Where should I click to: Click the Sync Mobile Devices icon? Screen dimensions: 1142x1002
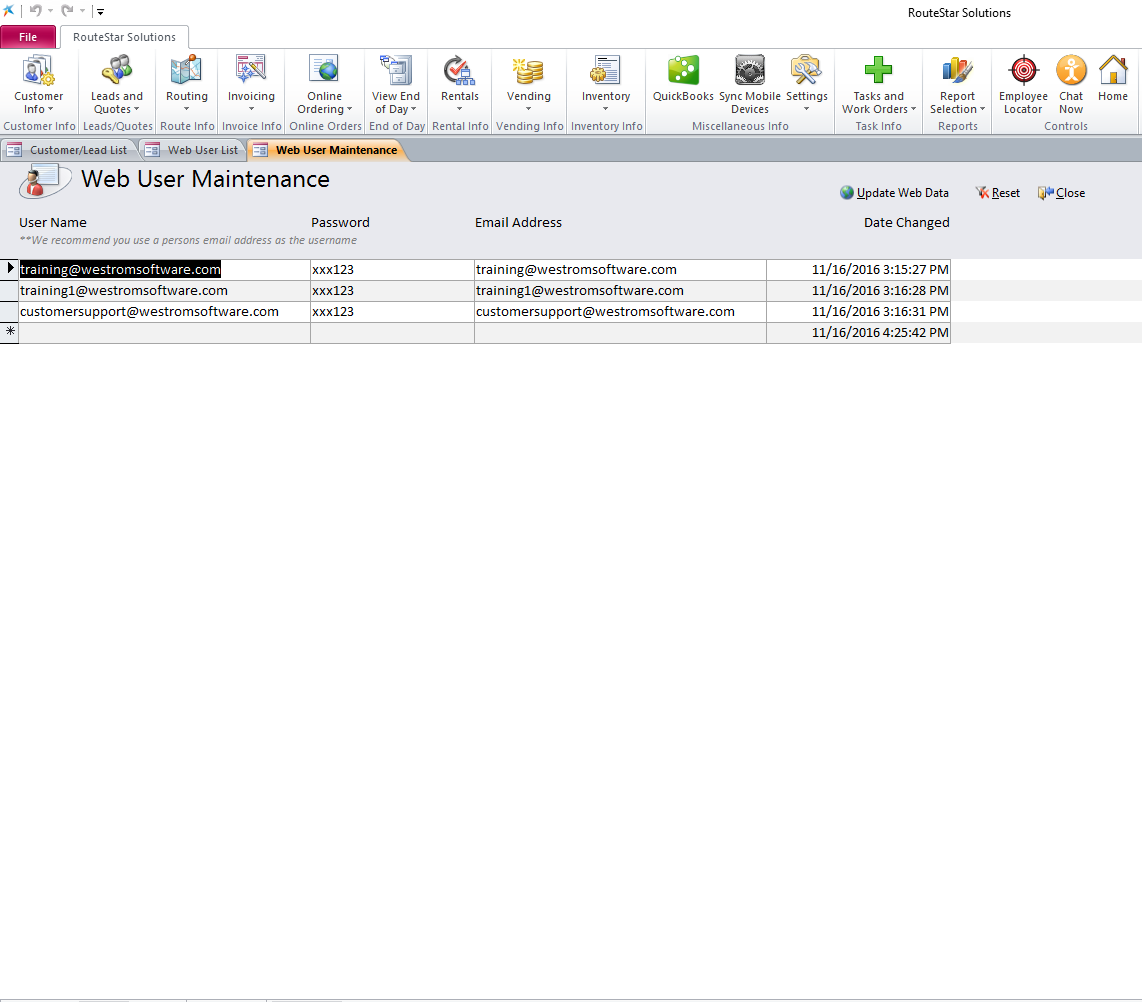(x=749, y=71)
